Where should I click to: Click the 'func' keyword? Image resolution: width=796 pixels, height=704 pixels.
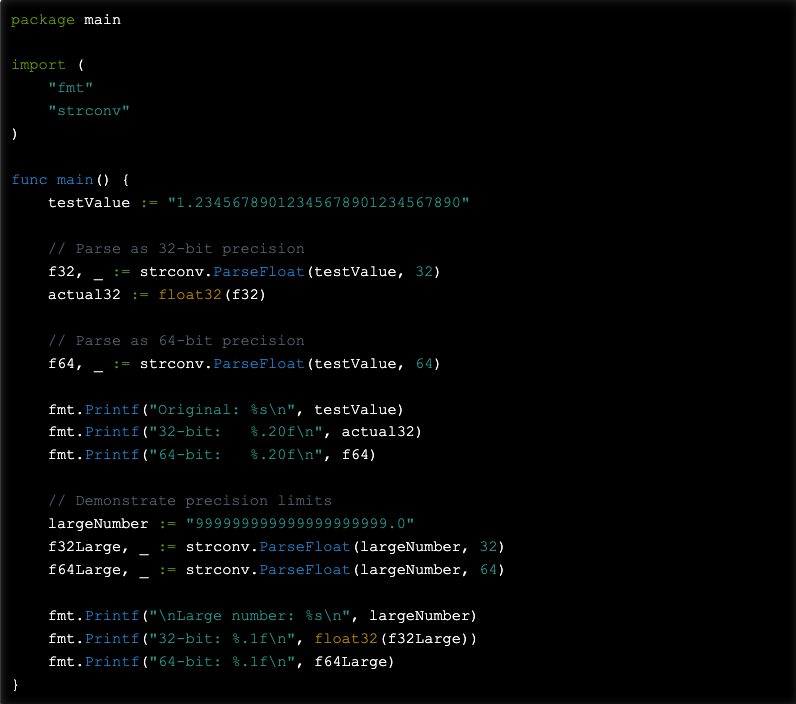tap(29, 180)
